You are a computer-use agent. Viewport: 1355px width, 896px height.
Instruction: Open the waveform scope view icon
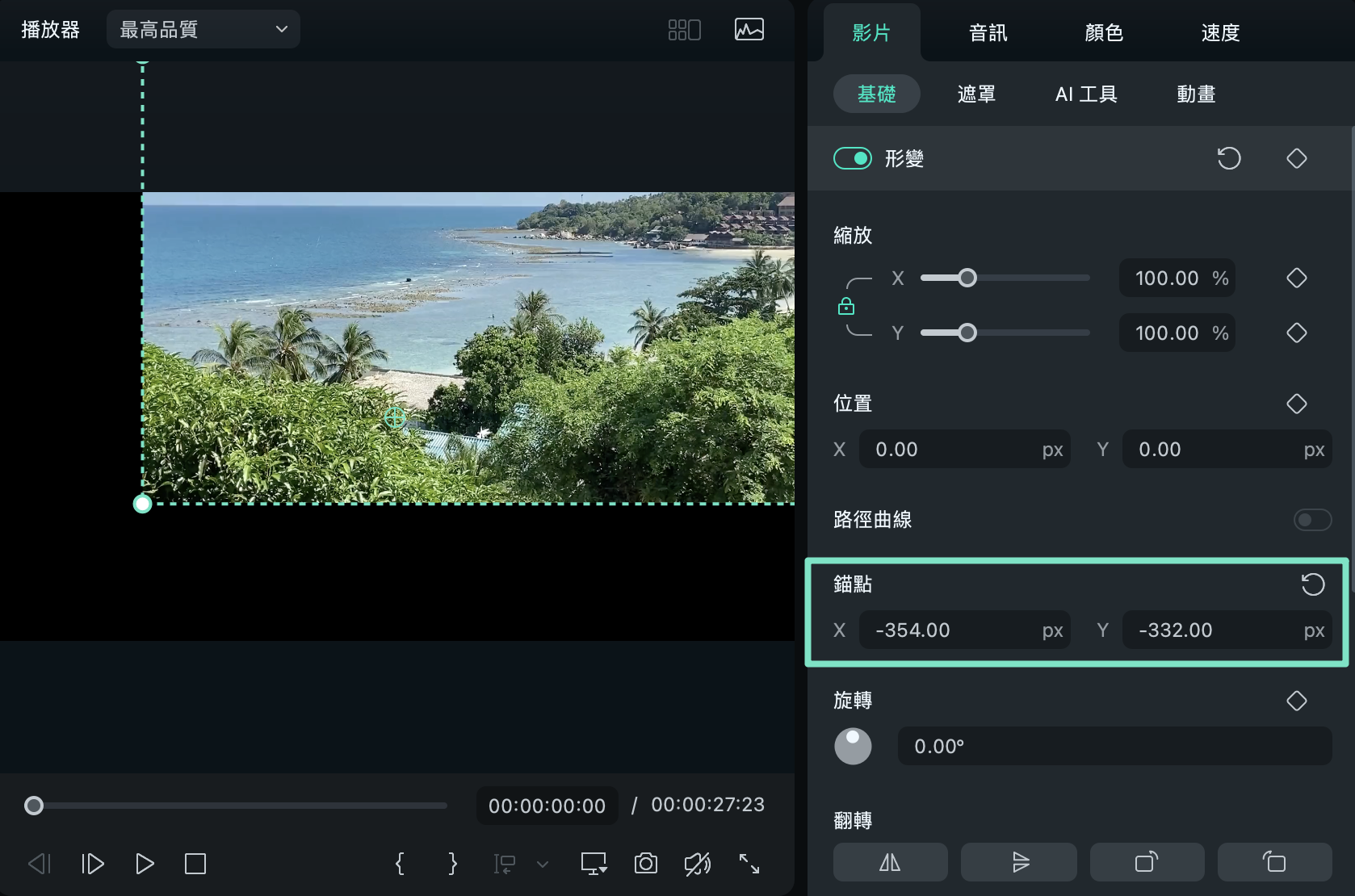point(749,30)
